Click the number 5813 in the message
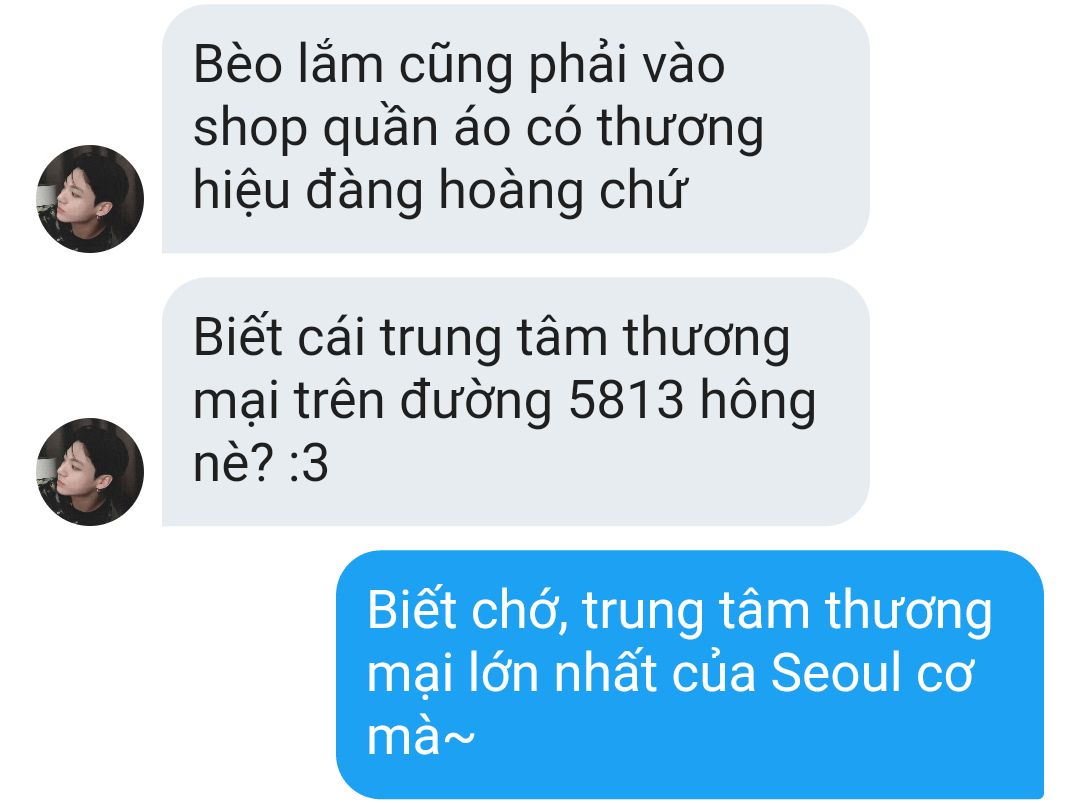Screen dimensions: 1080x803 tap(626, 399)
